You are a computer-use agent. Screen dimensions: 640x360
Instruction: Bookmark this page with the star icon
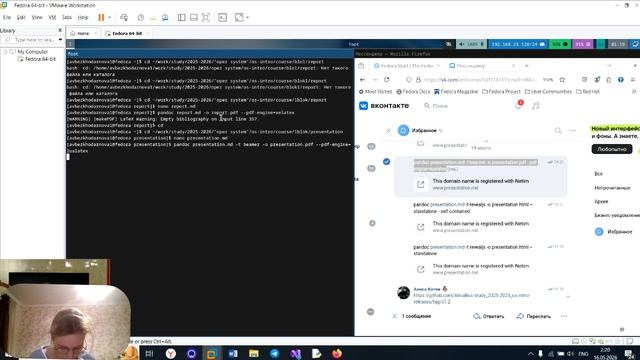point(562,80)
